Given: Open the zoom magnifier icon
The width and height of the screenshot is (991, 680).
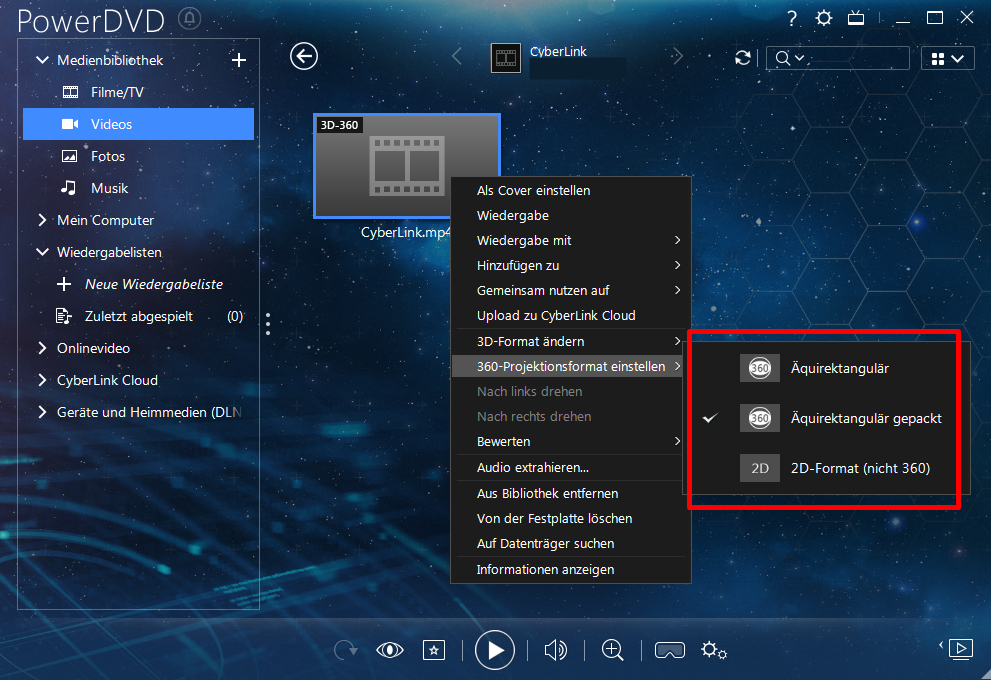Looking at the screenshot, I should [x=612, y=650].
